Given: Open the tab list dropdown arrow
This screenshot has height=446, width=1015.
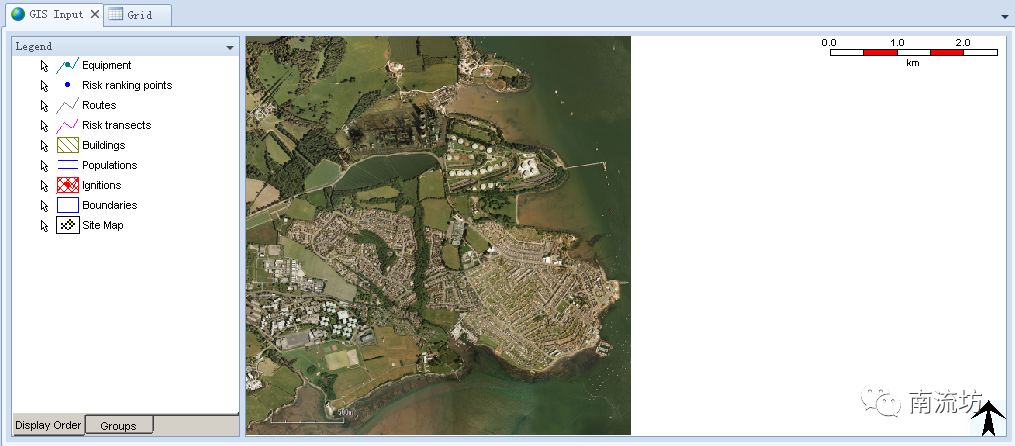Looking at the screenshot, I should pos(1004,16).
